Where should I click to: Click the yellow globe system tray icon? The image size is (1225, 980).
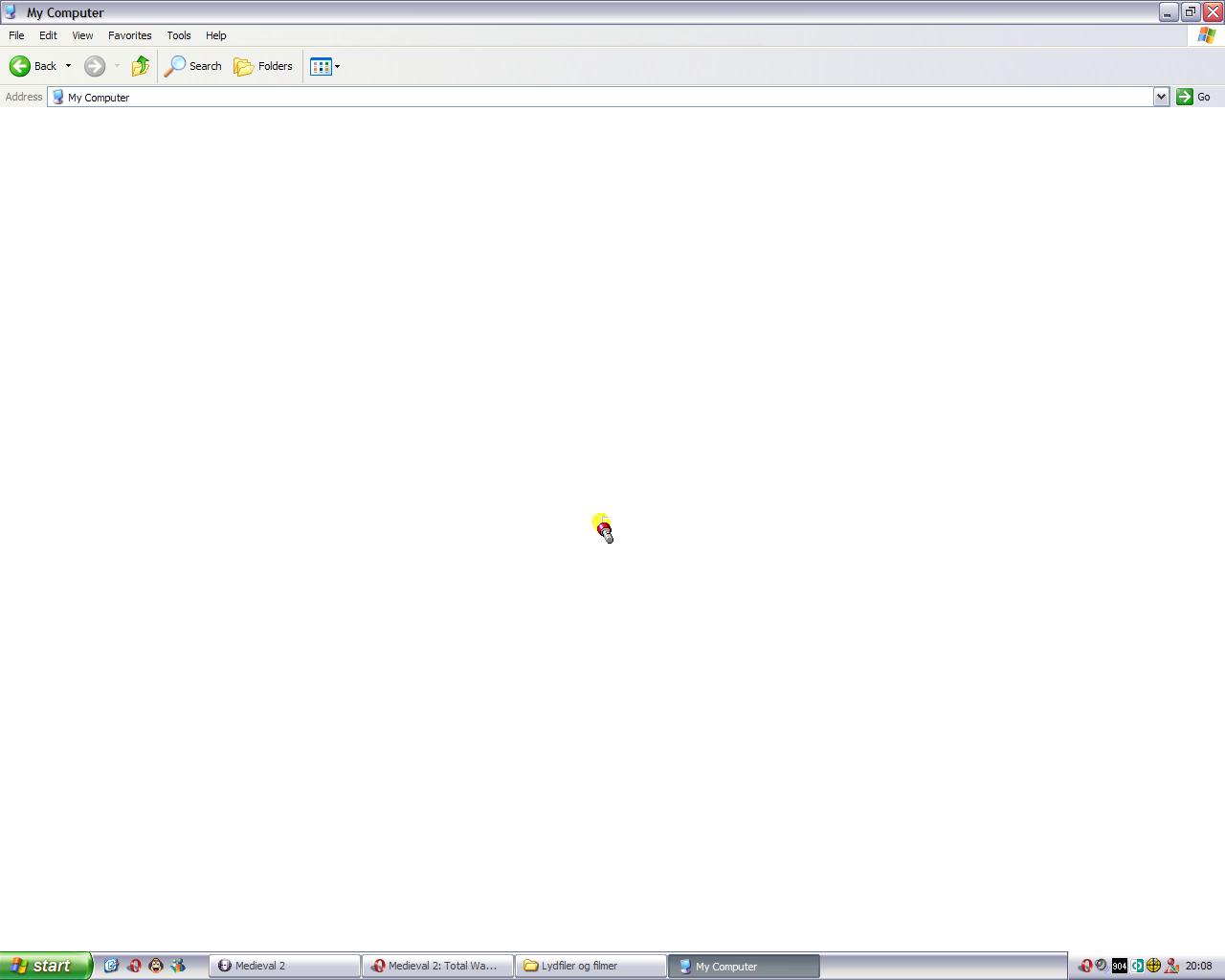pyautogui.click(x=1153, y=966)
